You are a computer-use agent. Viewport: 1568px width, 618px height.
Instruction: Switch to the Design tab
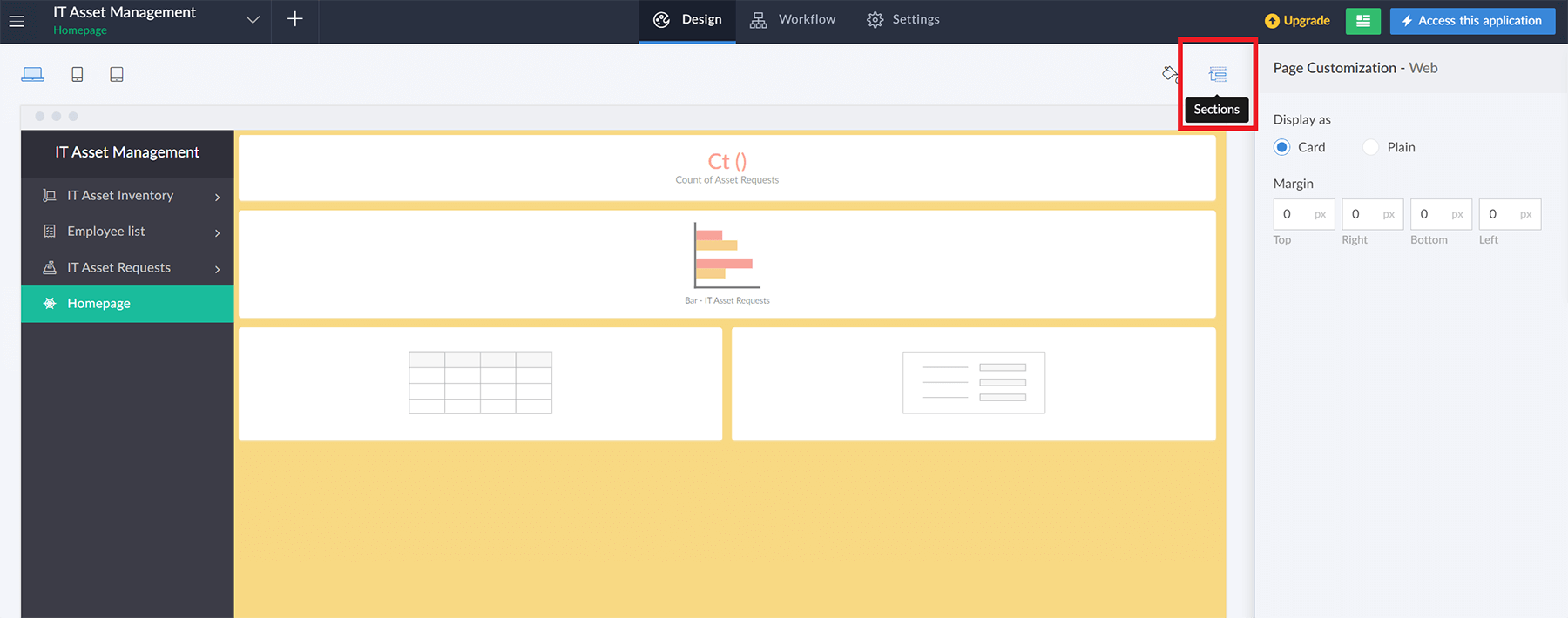[687, 20]
